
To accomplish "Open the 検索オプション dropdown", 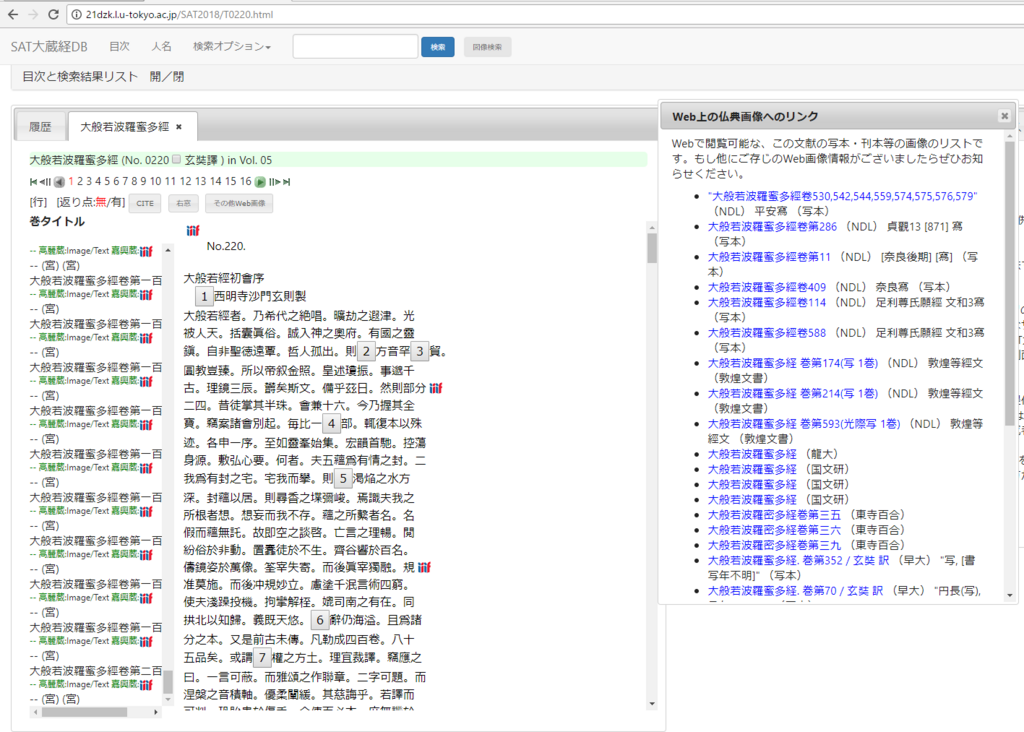I will click(x=232, y=46).
